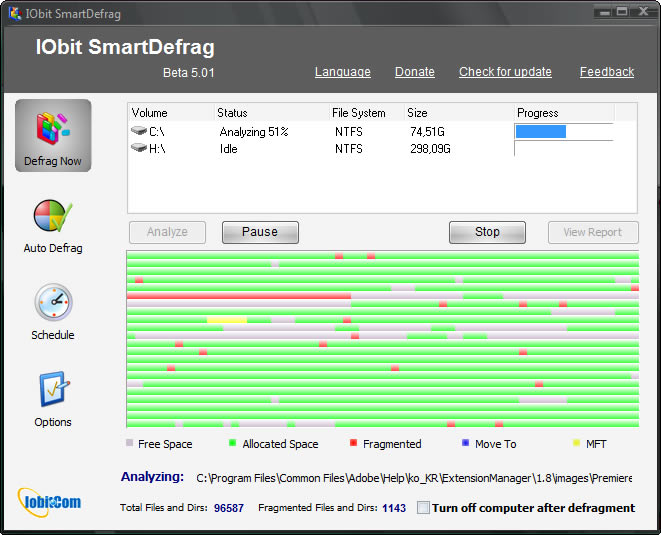661x535 pixels.
Task: Click the fragmented files count 1143
Action: 394,508
